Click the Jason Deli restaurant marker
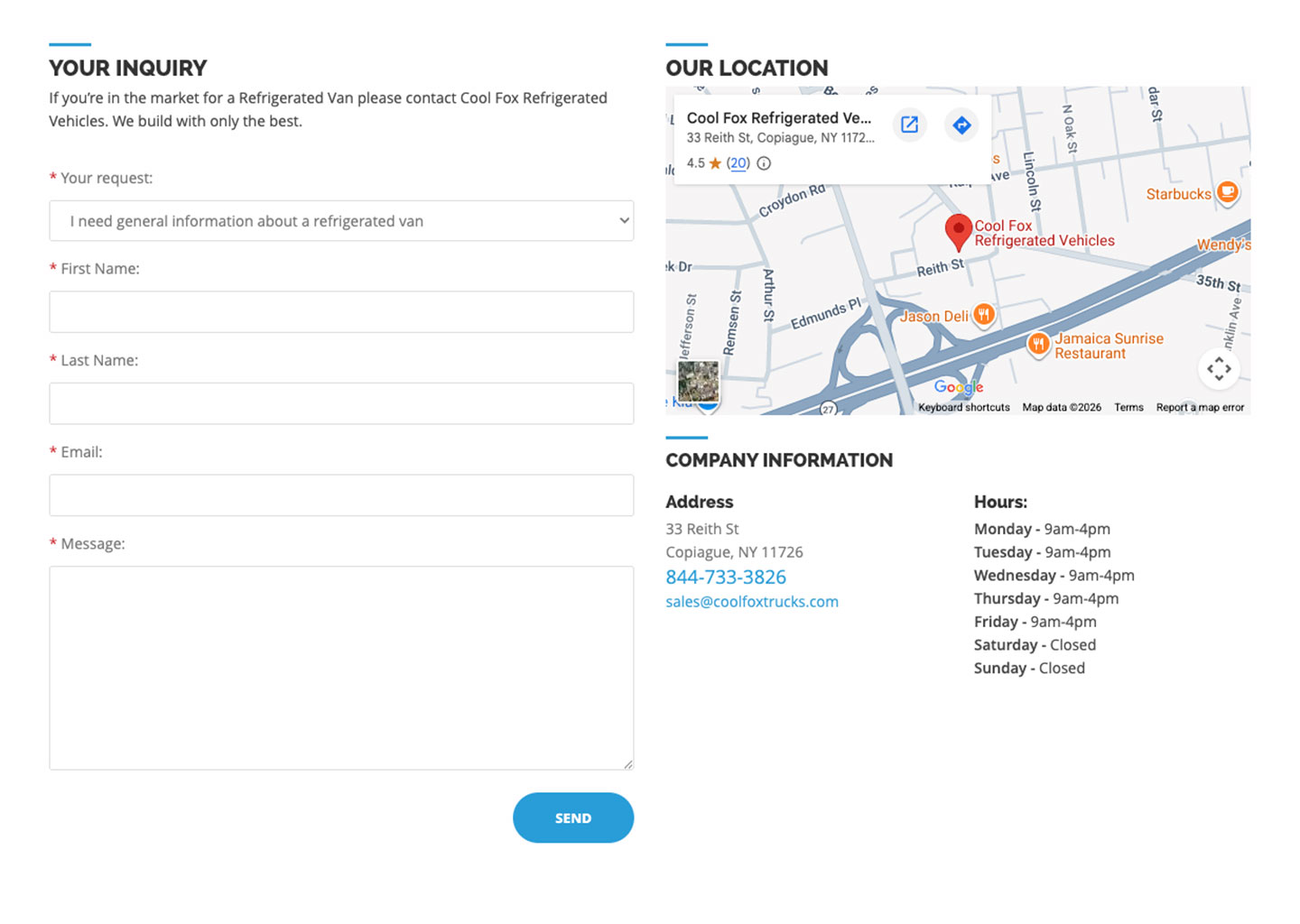1300x924 pixels. pos(984,314)
